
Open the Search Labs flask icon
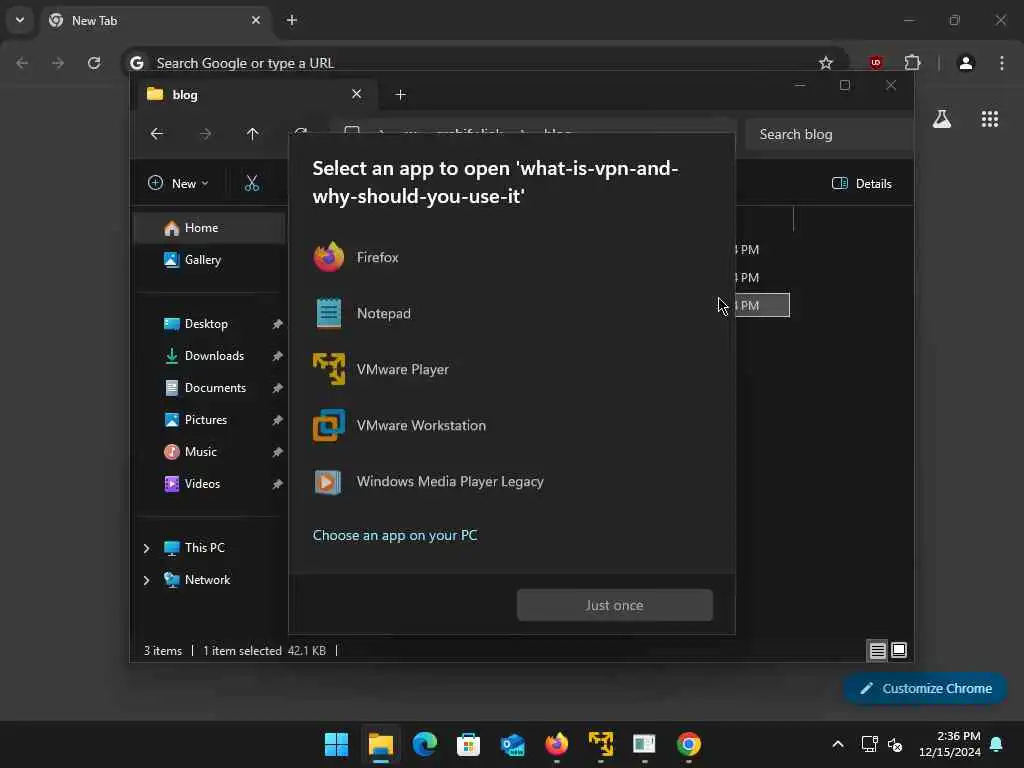[x=942, y=119]
